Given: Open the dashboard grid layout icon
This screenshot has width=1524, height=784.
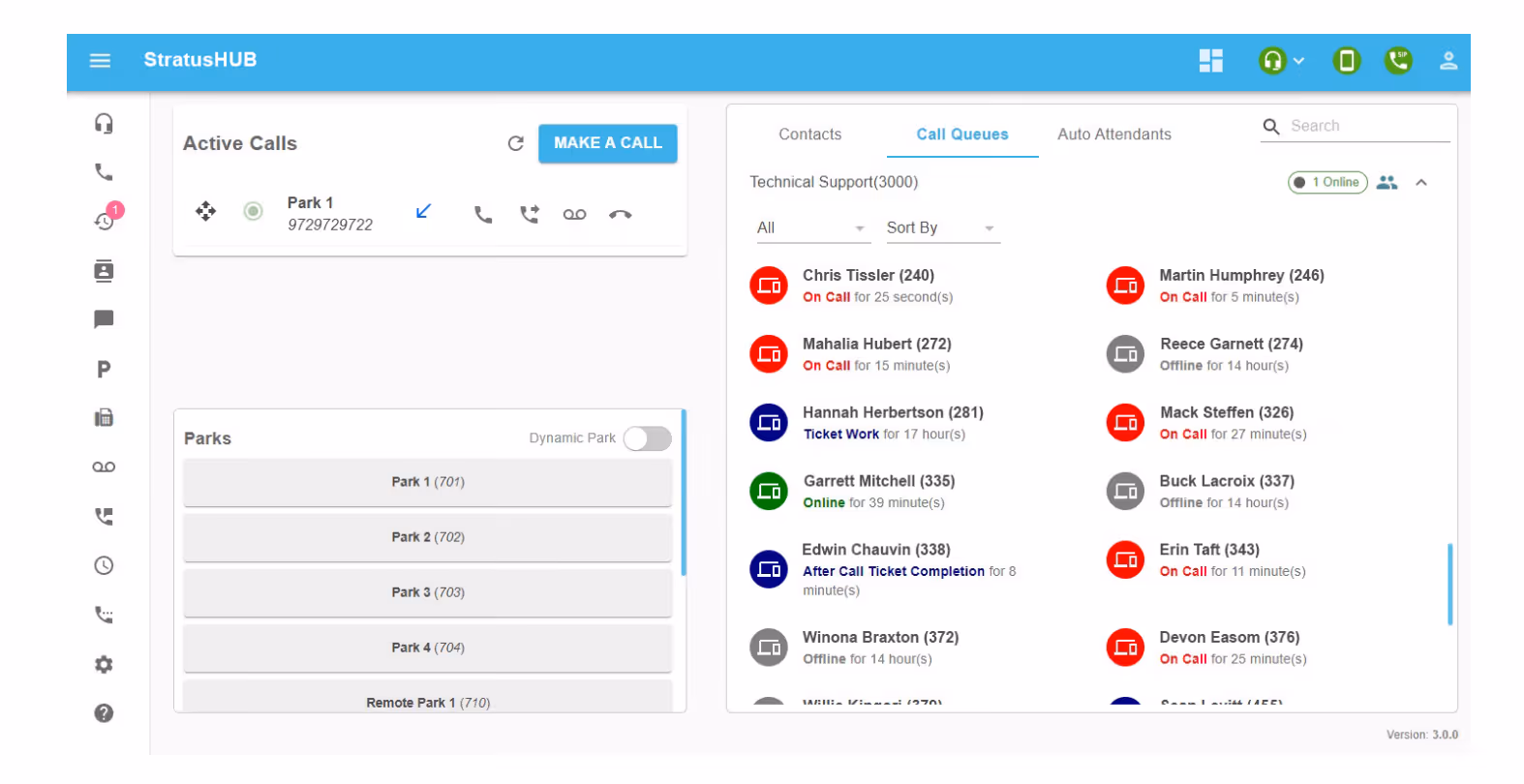Looking at the screenshot, I should tap(1210, 61).
